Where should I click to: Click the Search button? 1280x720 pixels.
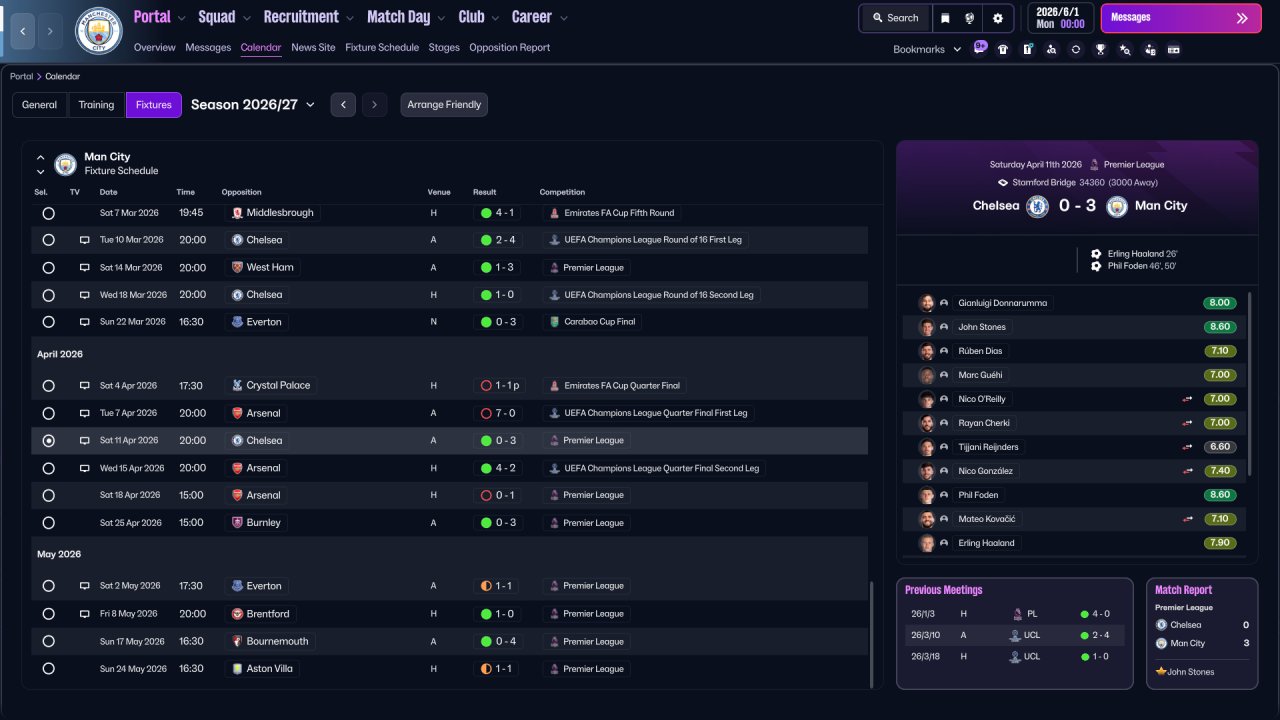click(895, 18)
